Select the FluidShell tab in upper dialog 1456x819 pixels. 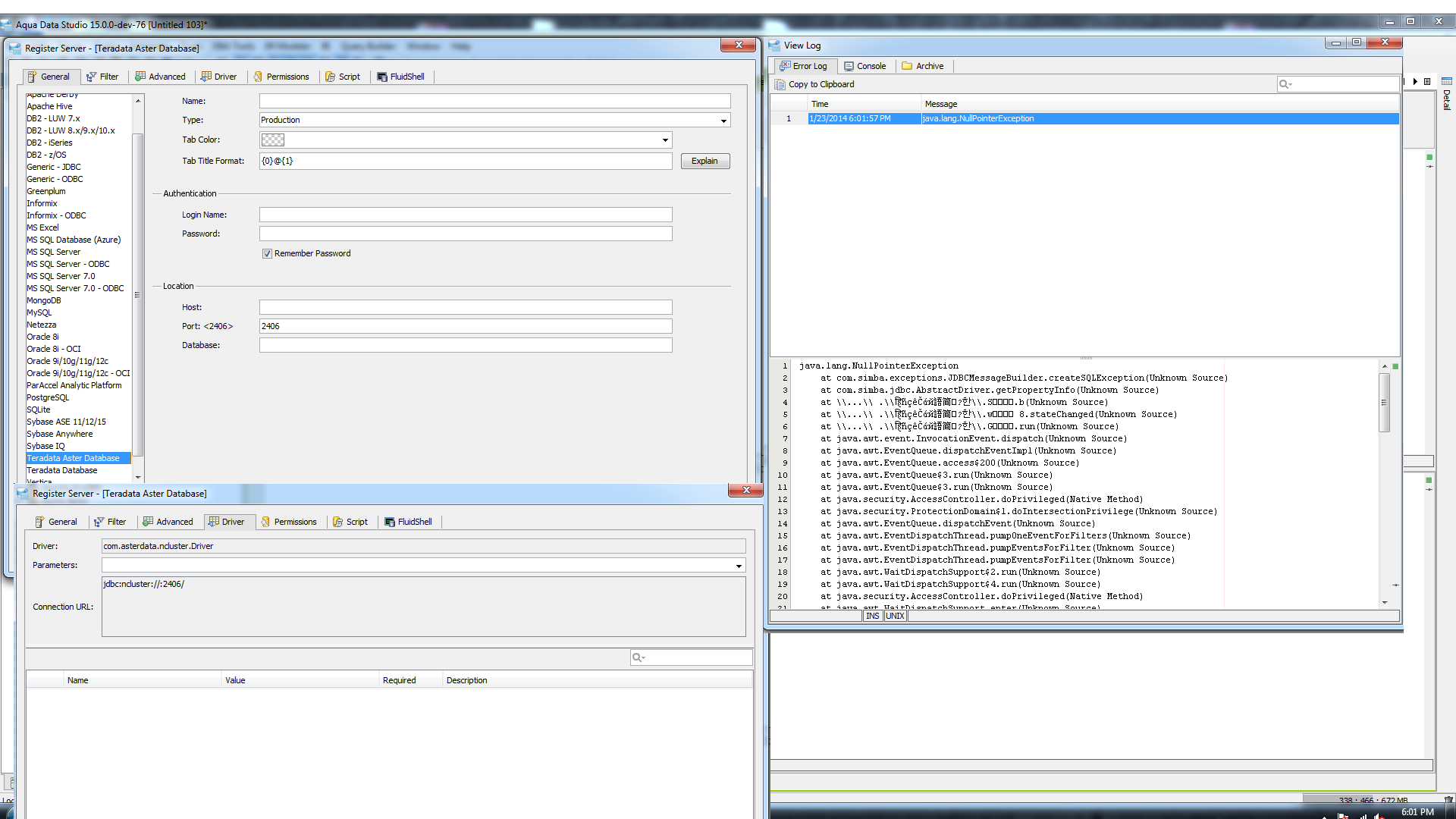[x=400, y=77]
